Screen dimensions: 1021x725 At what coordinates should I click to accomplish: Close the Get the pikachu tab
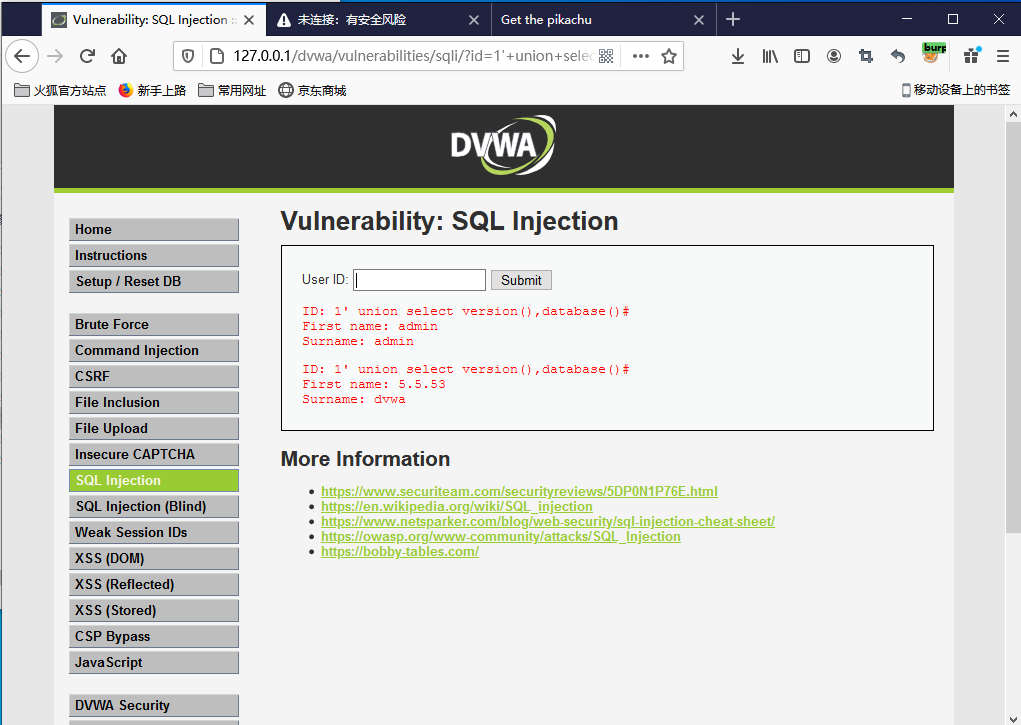pyautogui.click(x=699, y=20)
